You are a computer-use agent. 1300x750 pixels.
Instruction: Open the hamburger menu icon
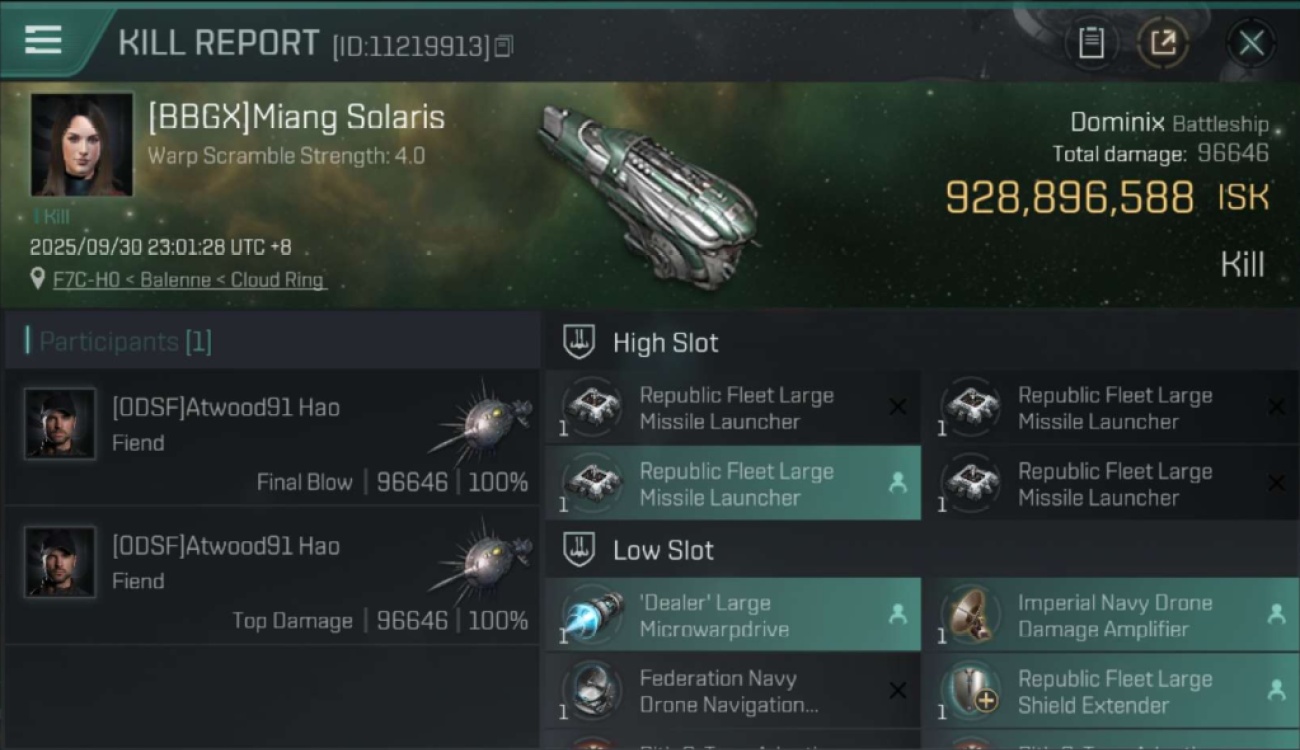pyautogui.click(x=43, y=40)
